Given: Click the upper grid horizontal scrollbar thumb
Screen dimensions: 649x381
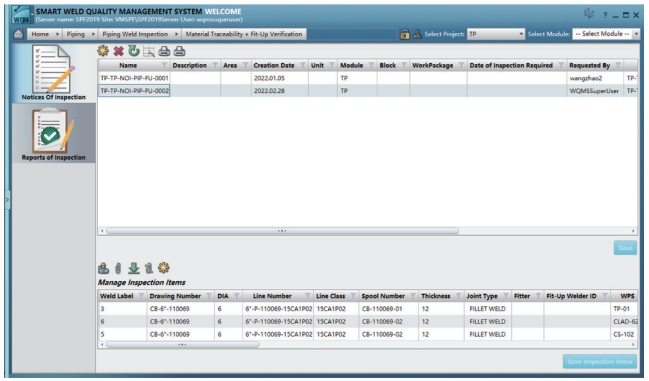Looking at the screenshot, I should pyautogui.click(x=282, y=231).
